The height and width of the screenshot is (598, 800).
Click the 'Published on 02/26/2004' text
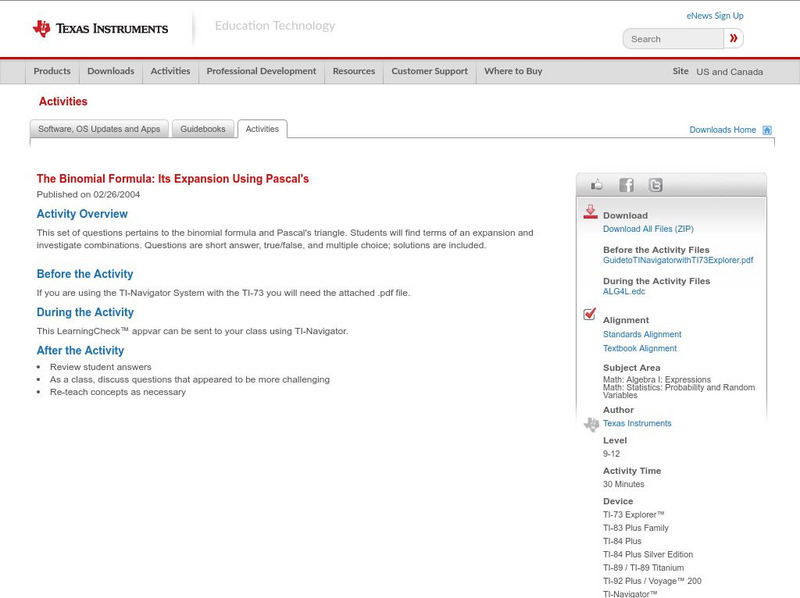(x=88, y=194)
